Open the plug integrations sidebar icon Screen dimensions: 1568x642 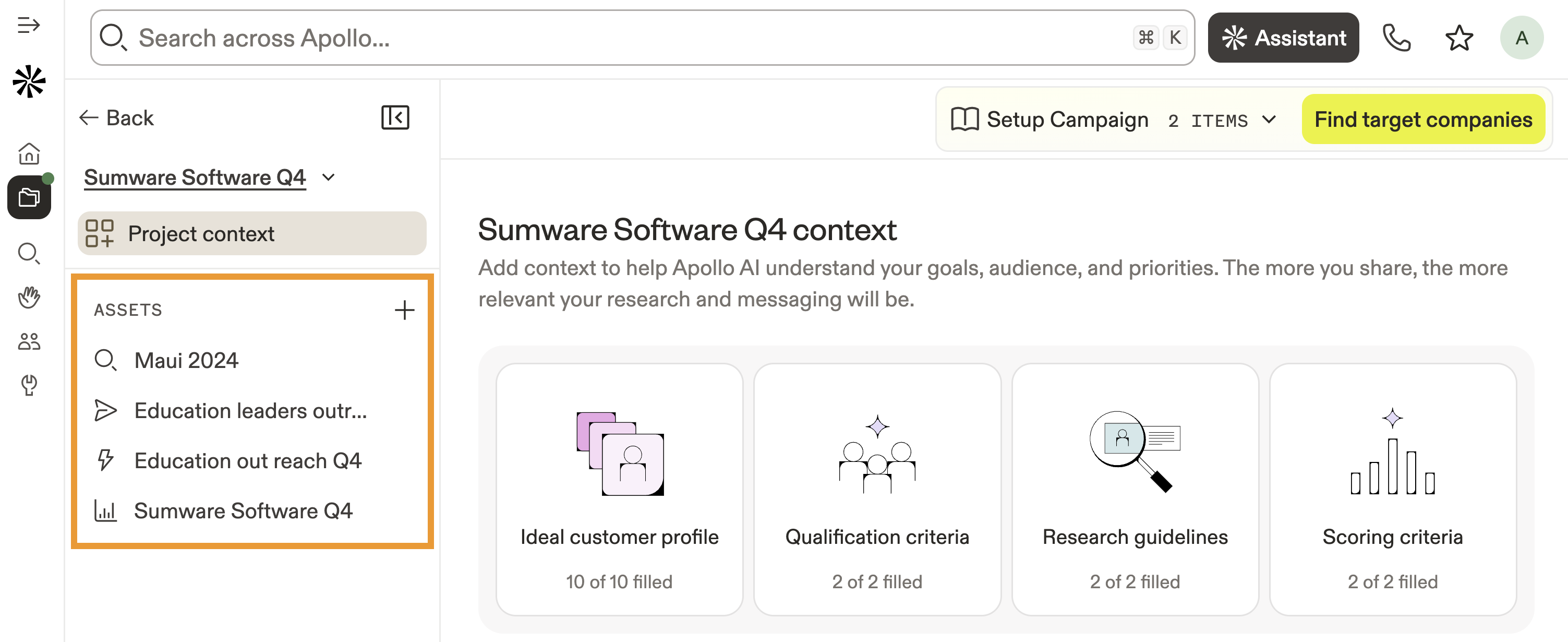click(29, 385)
